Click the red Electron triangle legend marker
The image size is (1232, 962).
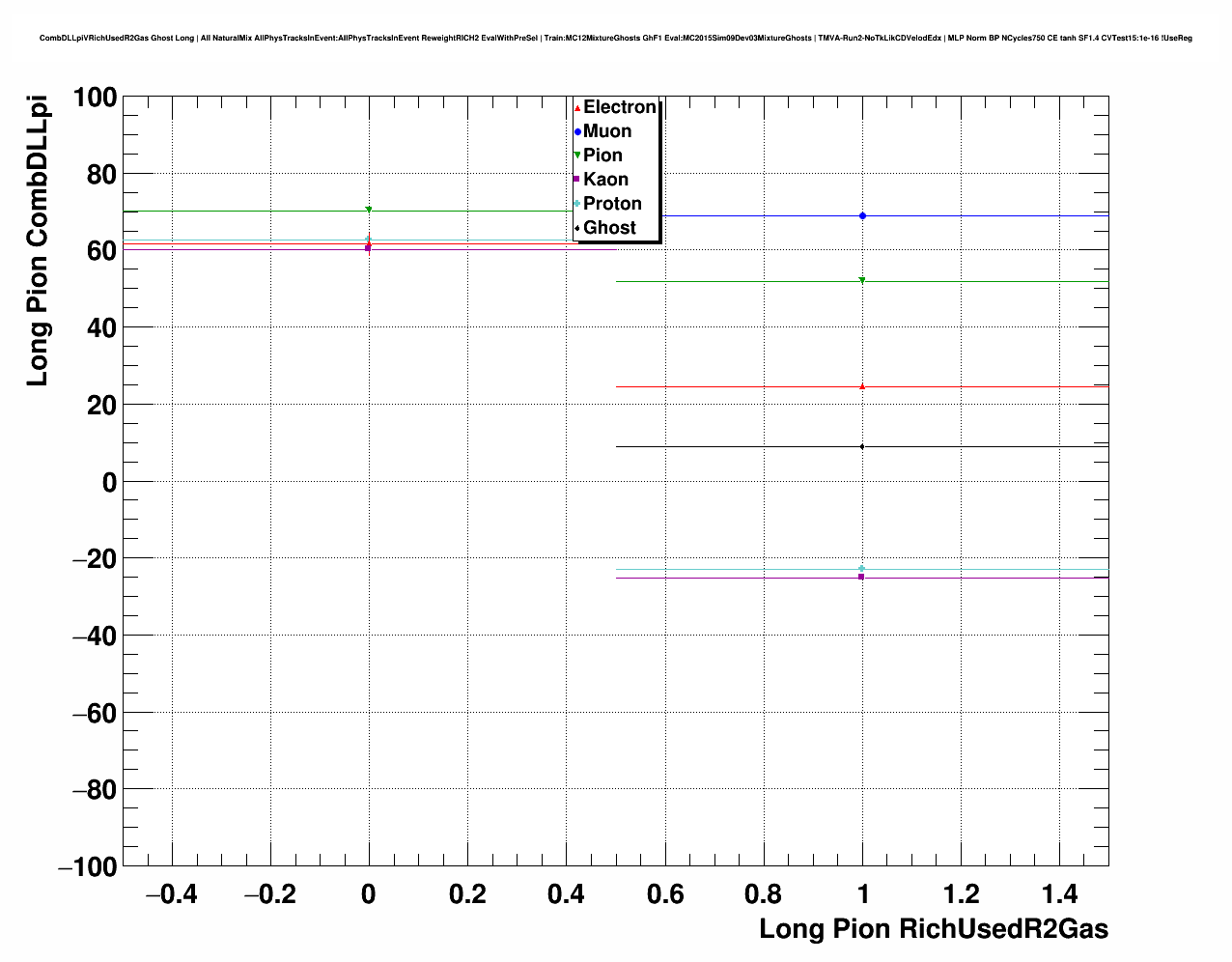[577, 108]
